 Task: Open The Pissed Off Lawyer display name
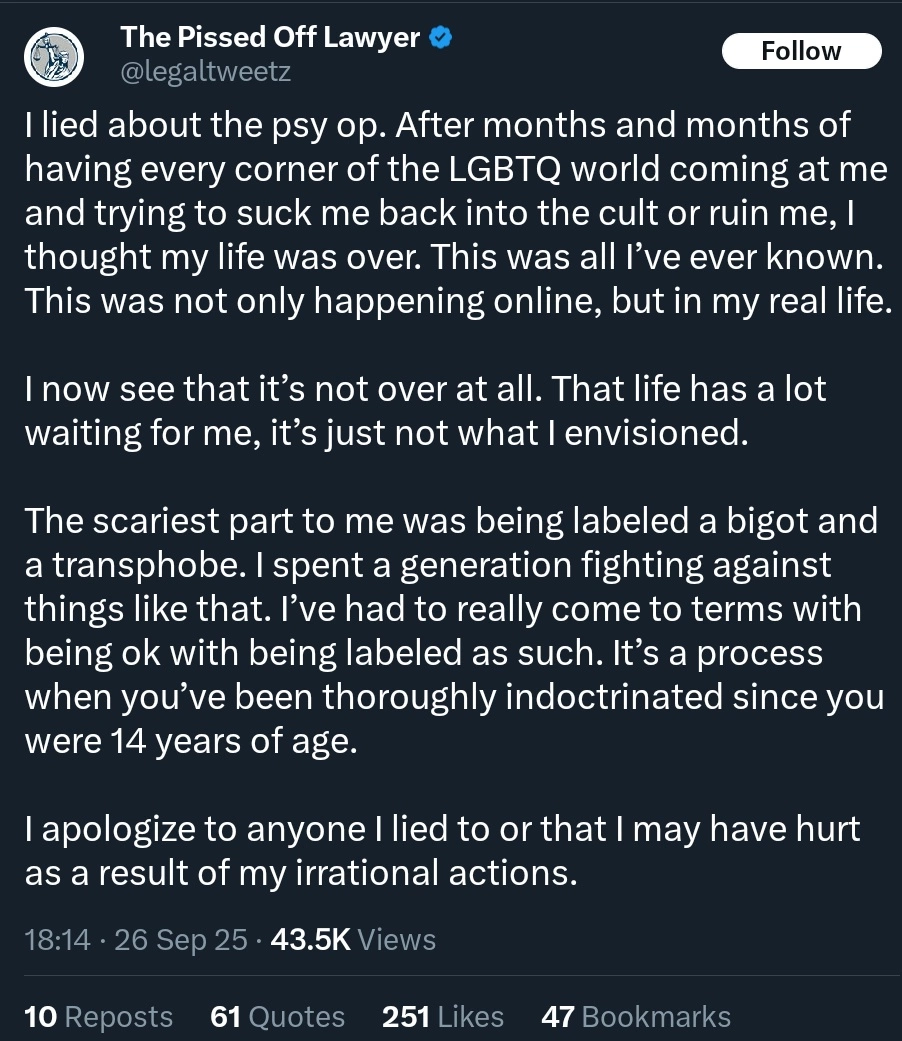point(270,38)
